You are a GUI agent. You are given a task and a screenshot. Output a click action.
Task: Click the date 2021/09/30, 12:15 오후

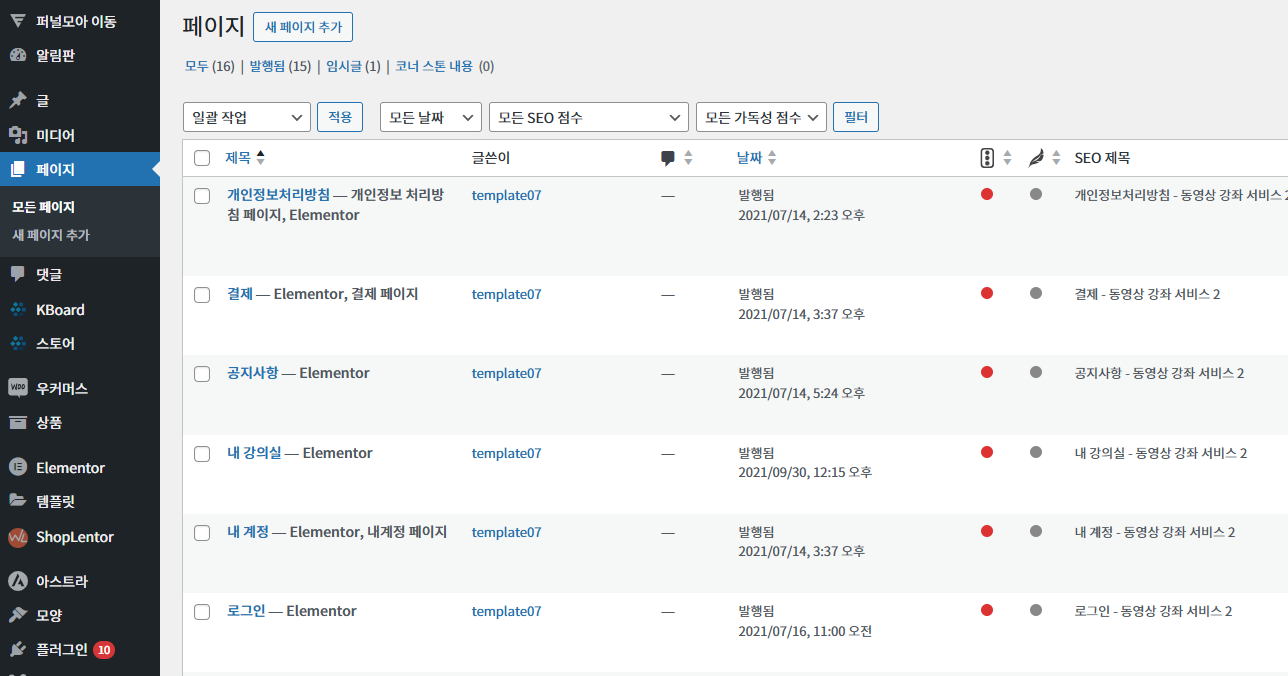pyautogui.click(x=805, y=472)
